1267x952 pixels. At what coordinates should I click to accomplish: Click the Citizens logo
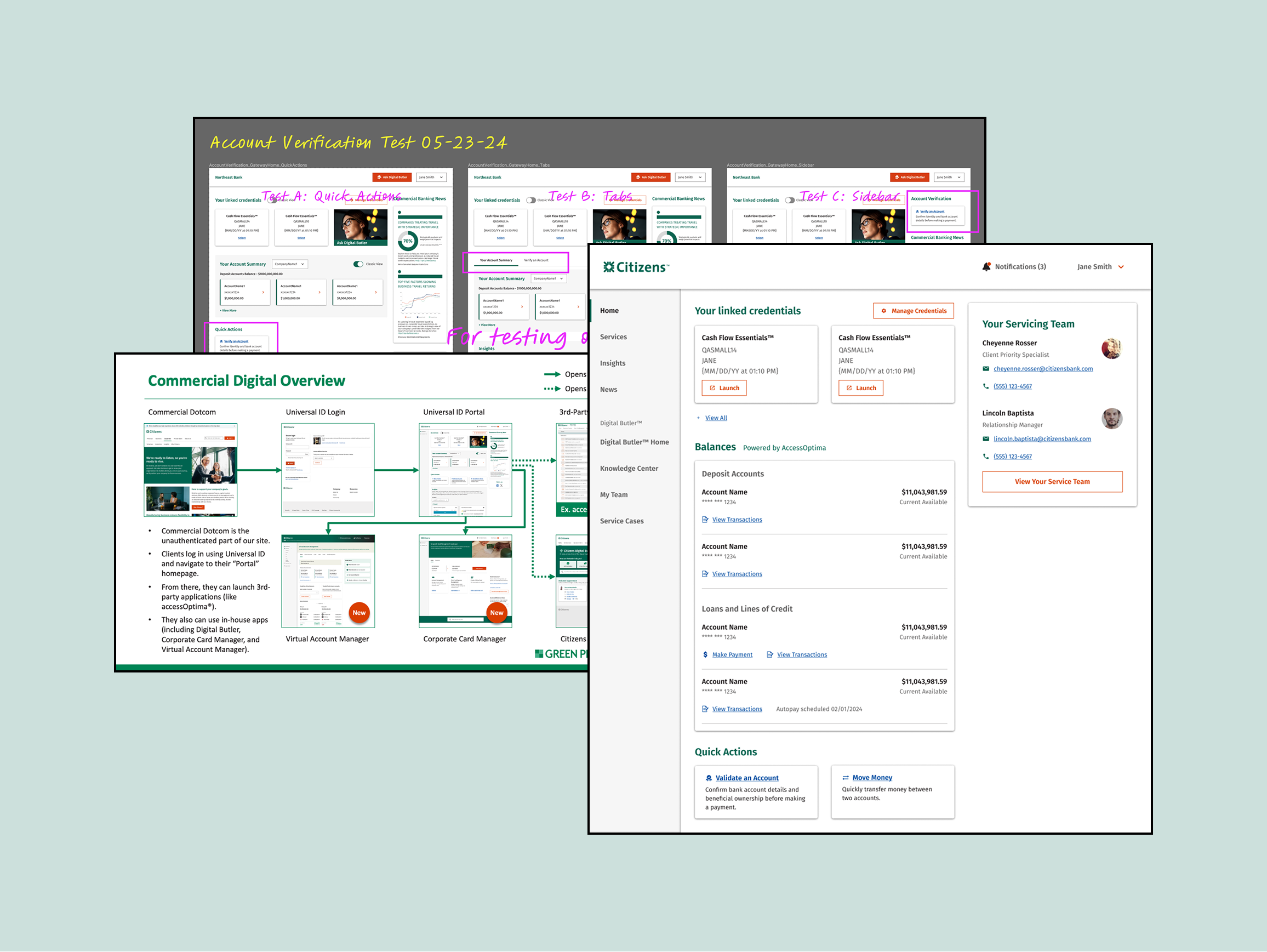(x=635, y=267)
